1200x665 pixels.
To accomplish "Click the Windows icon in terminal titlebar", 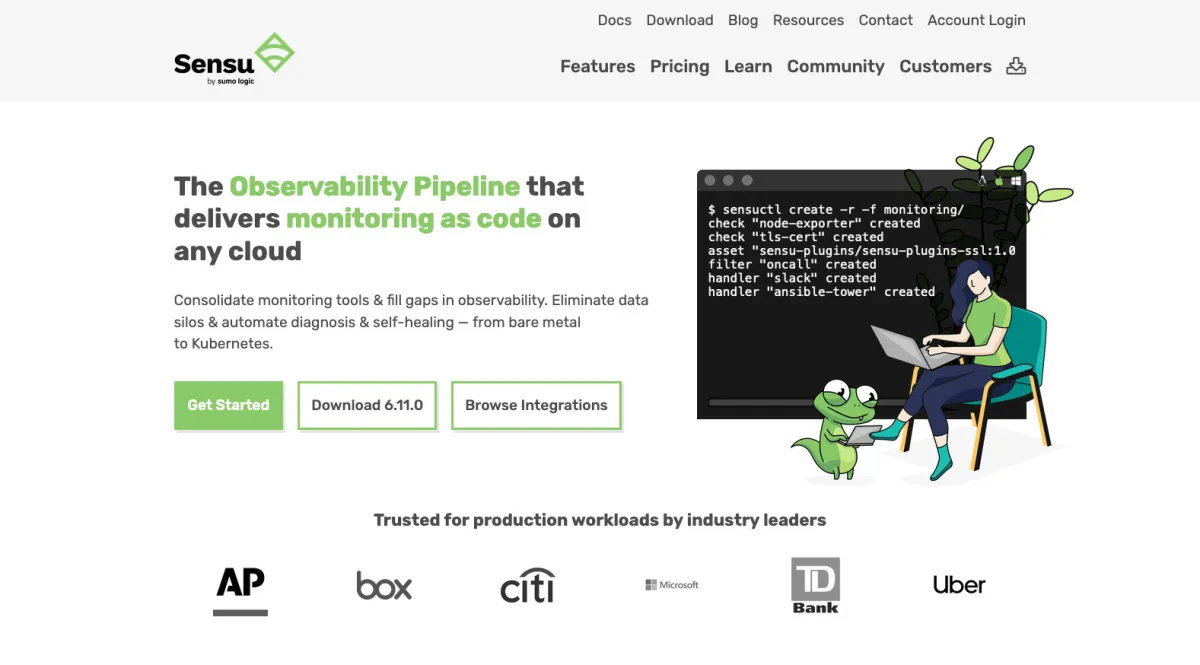I will (1016, 181).
